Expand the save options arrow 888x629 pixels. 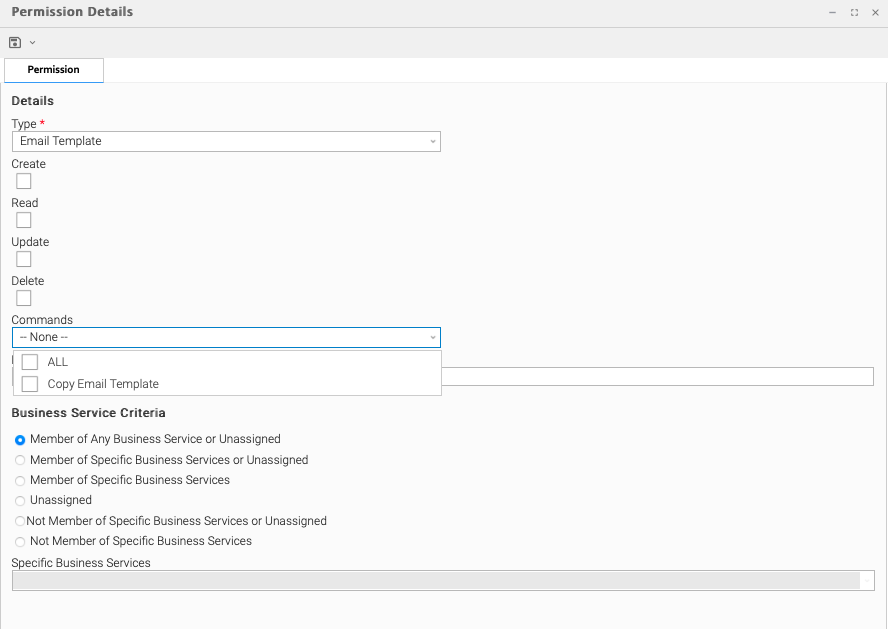click(x=33, y=43)
